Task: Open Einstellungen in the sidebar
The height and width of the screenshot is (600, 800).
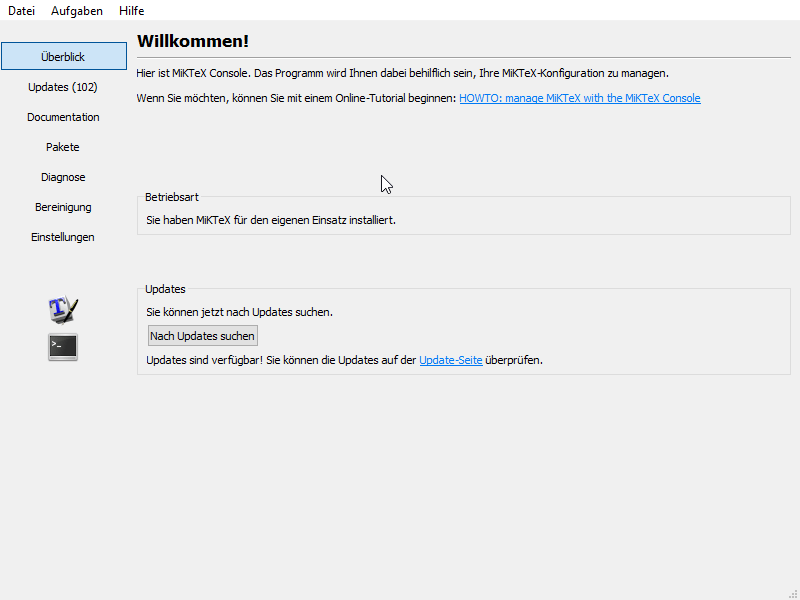Action: coord(63,237)
